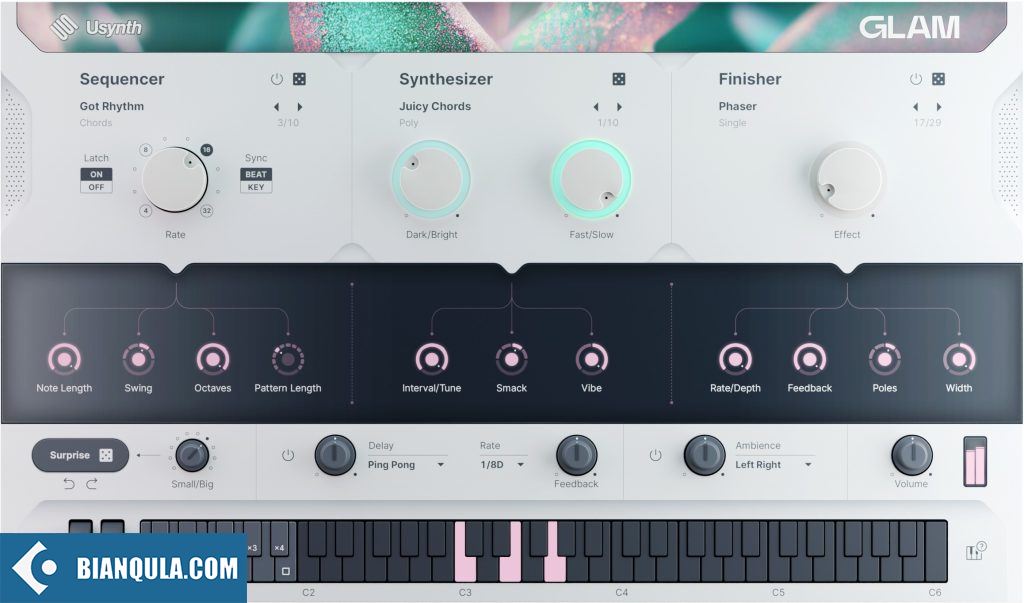This screenshot has height=603, width=1024.
Task: Click the Delay amount knob
Action: (335, 455)
